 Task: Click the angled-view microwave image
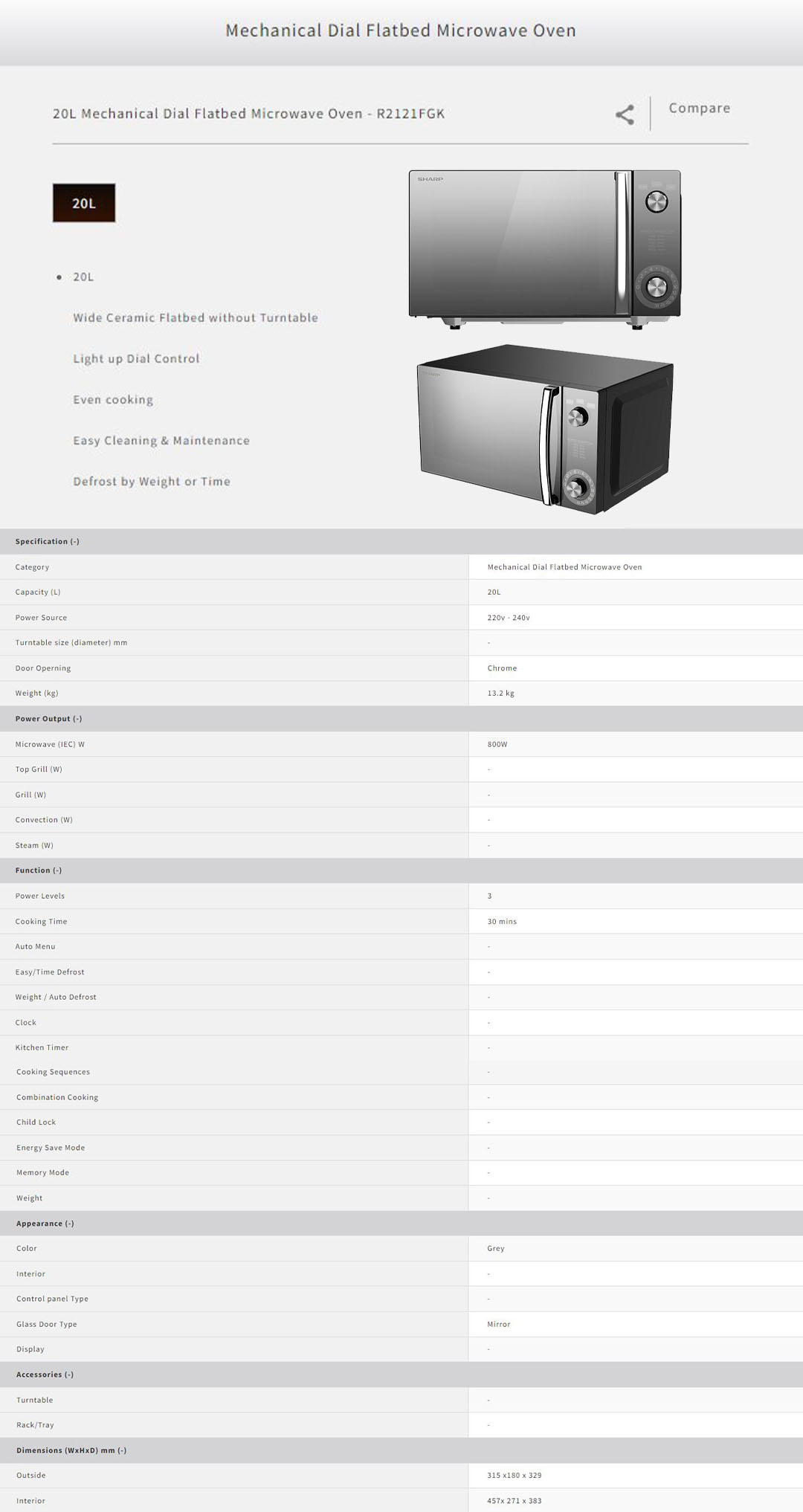pos(544,430)
